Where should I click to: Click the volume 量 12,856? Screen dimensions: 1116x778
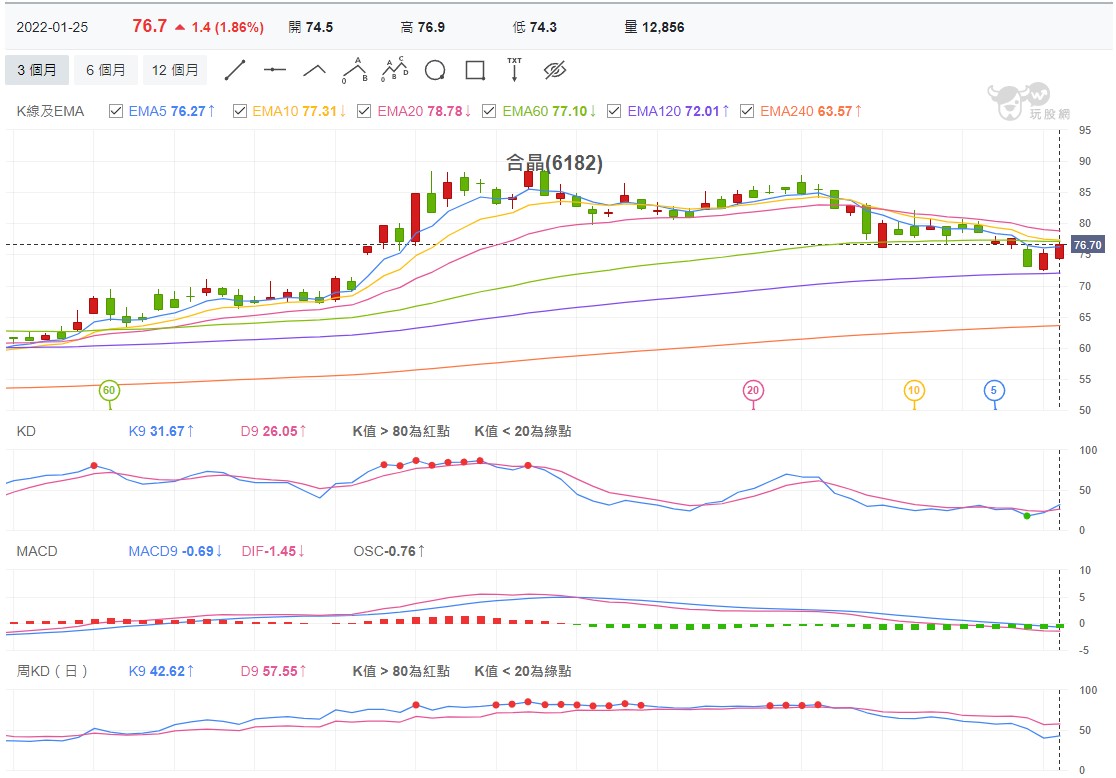coord(654,27)
